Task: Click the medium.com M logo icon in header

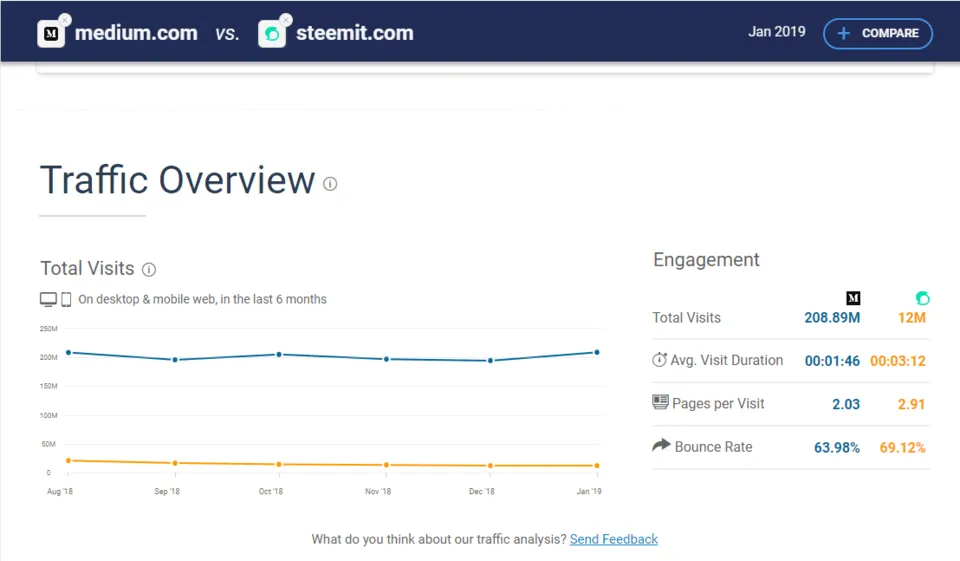Action: click(51, 34)
